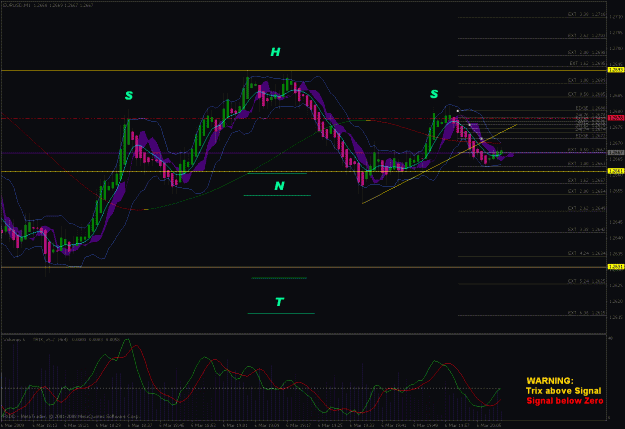Click the lower EDGE level label
Viewport: 625px width, 429px height.
[x=591, y=136]
